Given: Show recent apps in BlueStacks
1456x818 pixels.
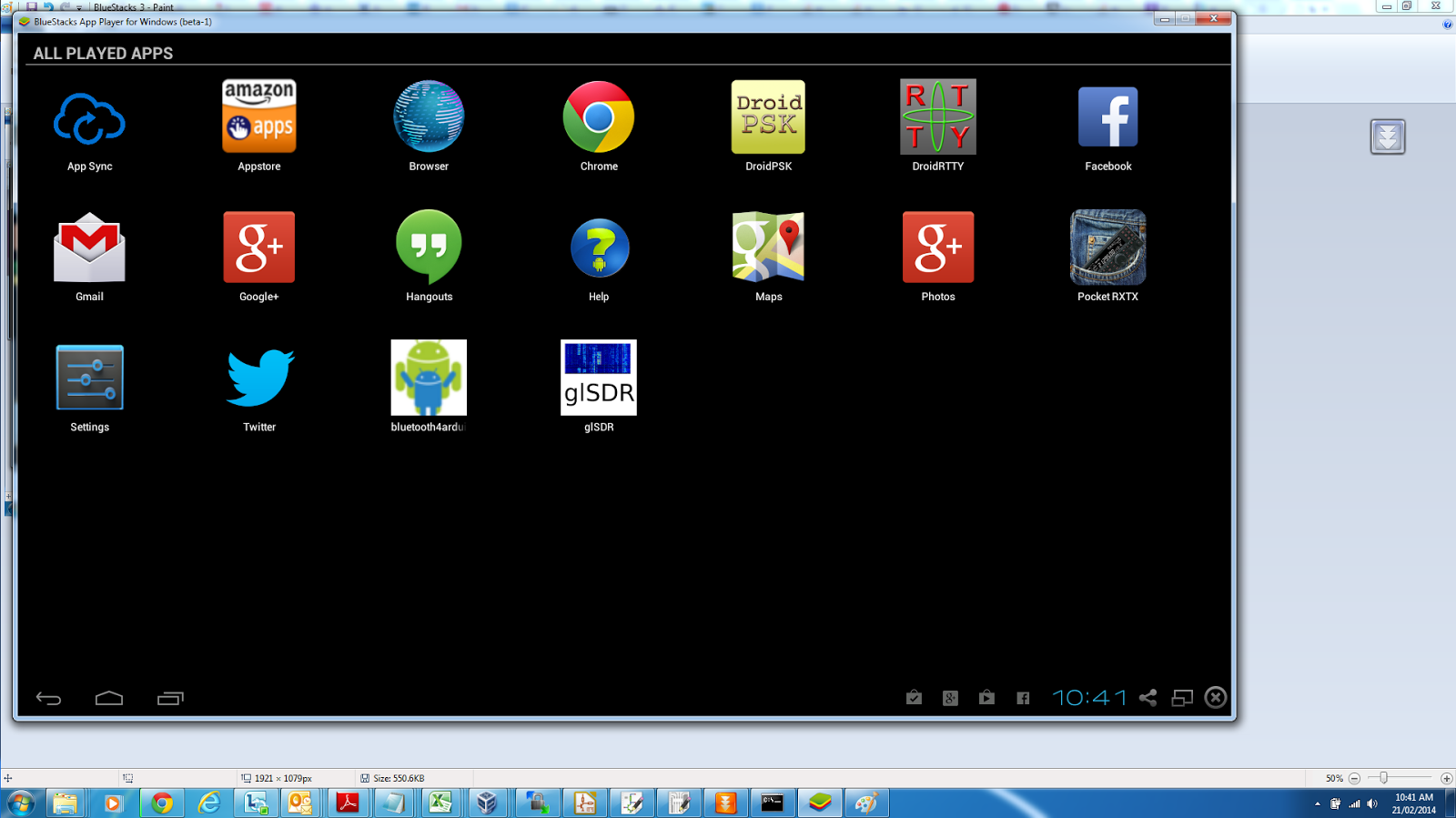Looking at the screenshot, I should pos(170,698).
